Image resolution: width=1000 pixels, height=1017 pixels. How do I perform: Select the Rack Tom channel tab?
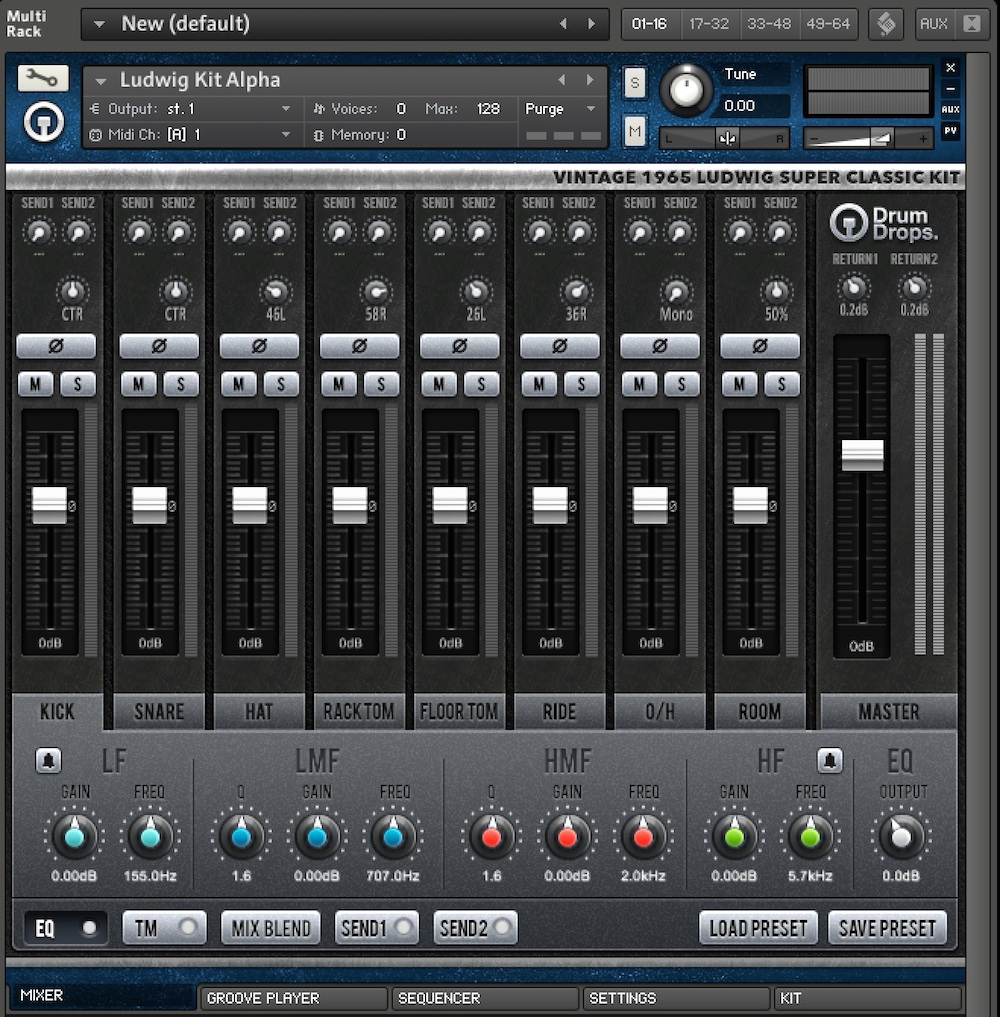[359, 712]
